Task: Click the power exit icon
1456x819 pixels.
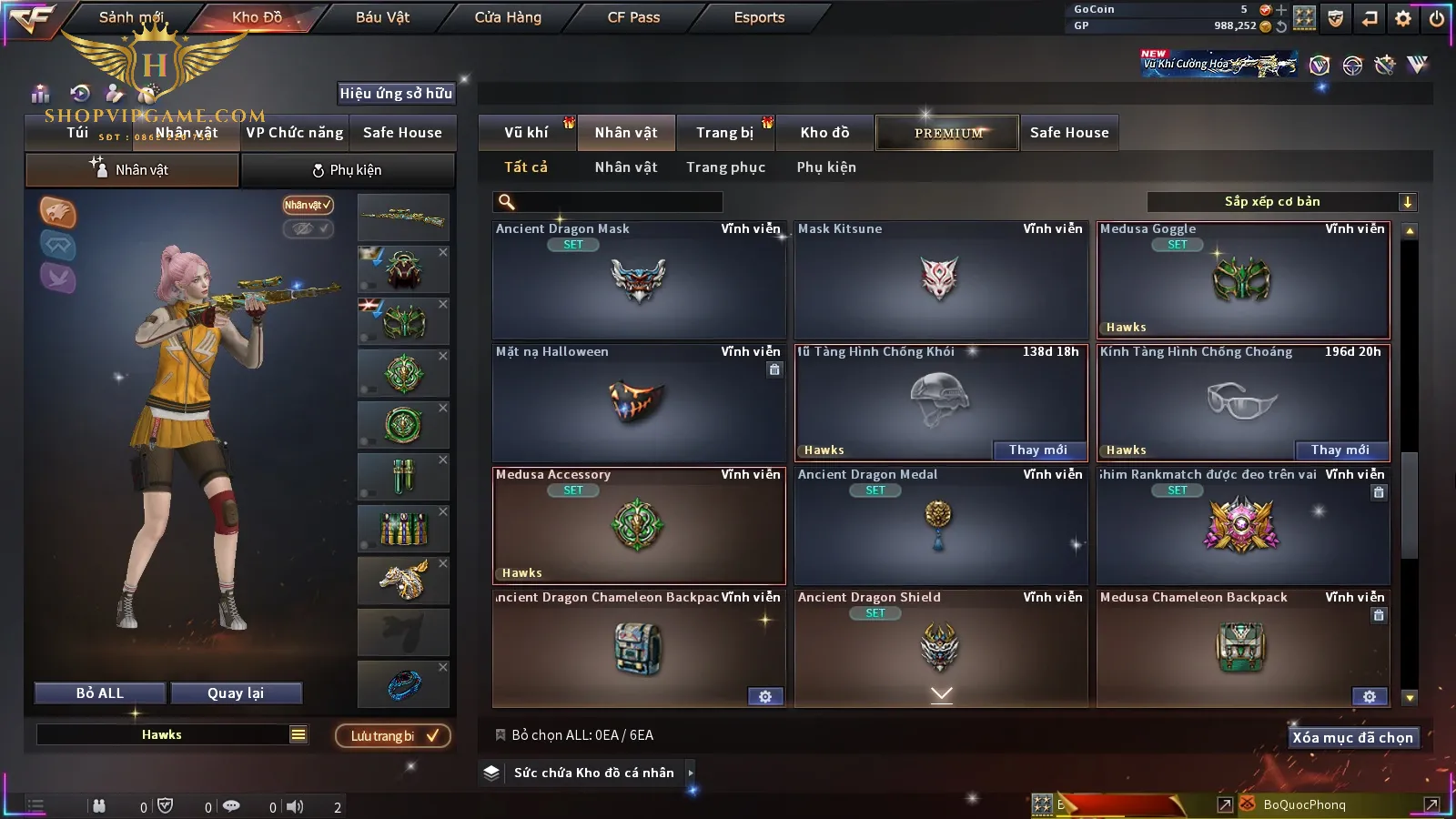Action: (1437, 18)
